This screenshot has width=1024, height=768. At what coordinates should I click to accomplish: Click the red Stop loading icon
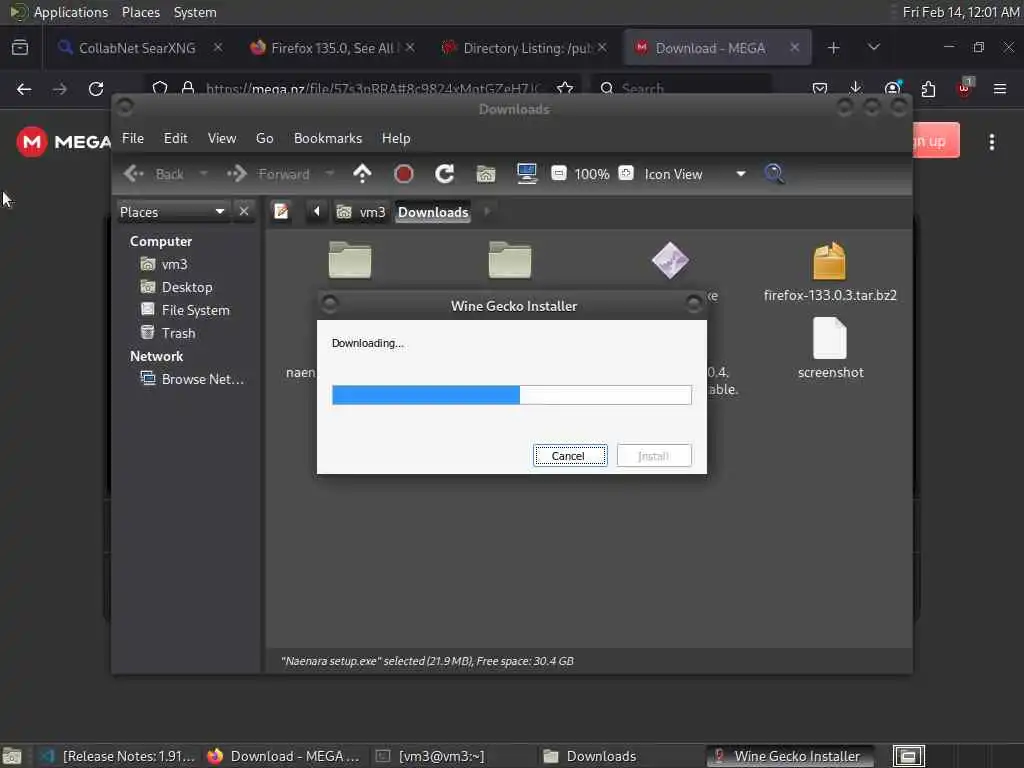(404, 174)
